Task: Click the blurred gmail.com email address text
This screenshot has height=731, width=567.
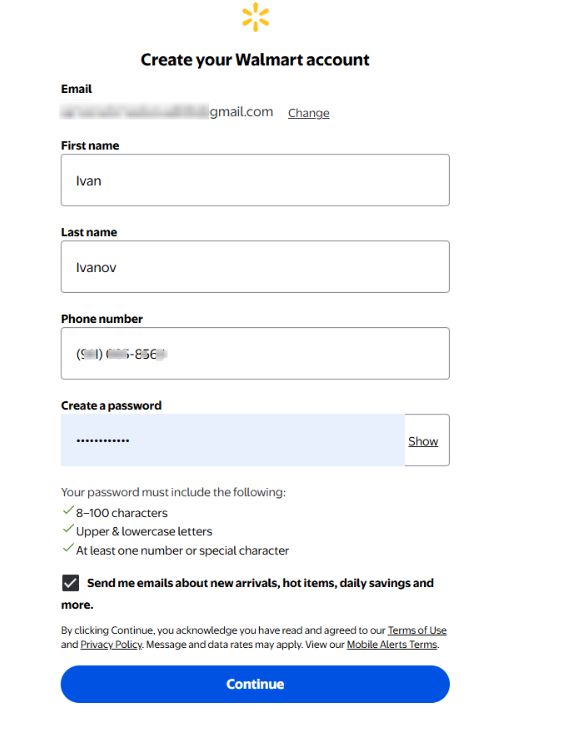Action: click(x=167, y=112)
